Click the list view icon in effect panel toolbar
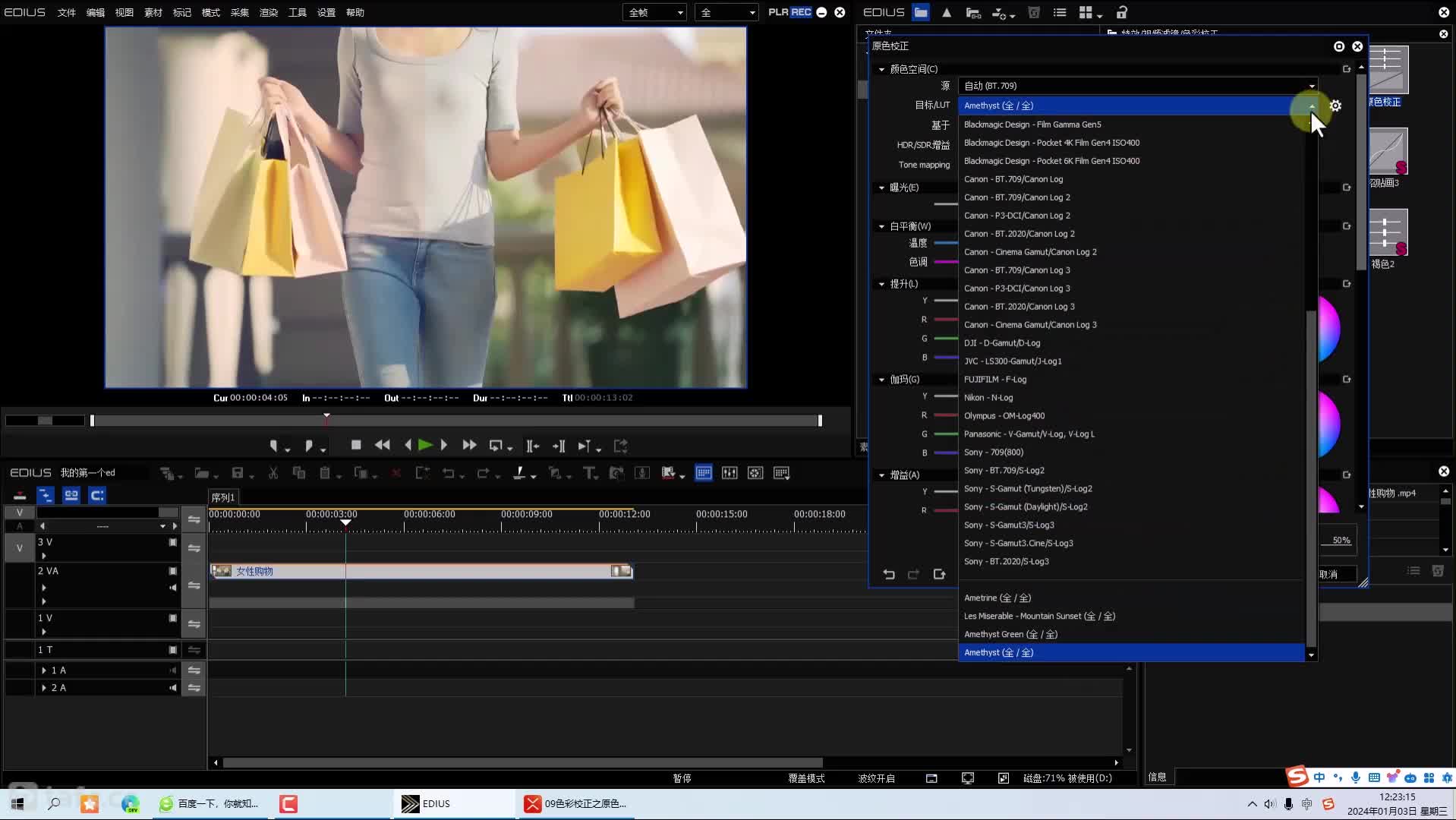Screen dimensions: 1456x820 pyautogui.click(x=1060, y=12)
